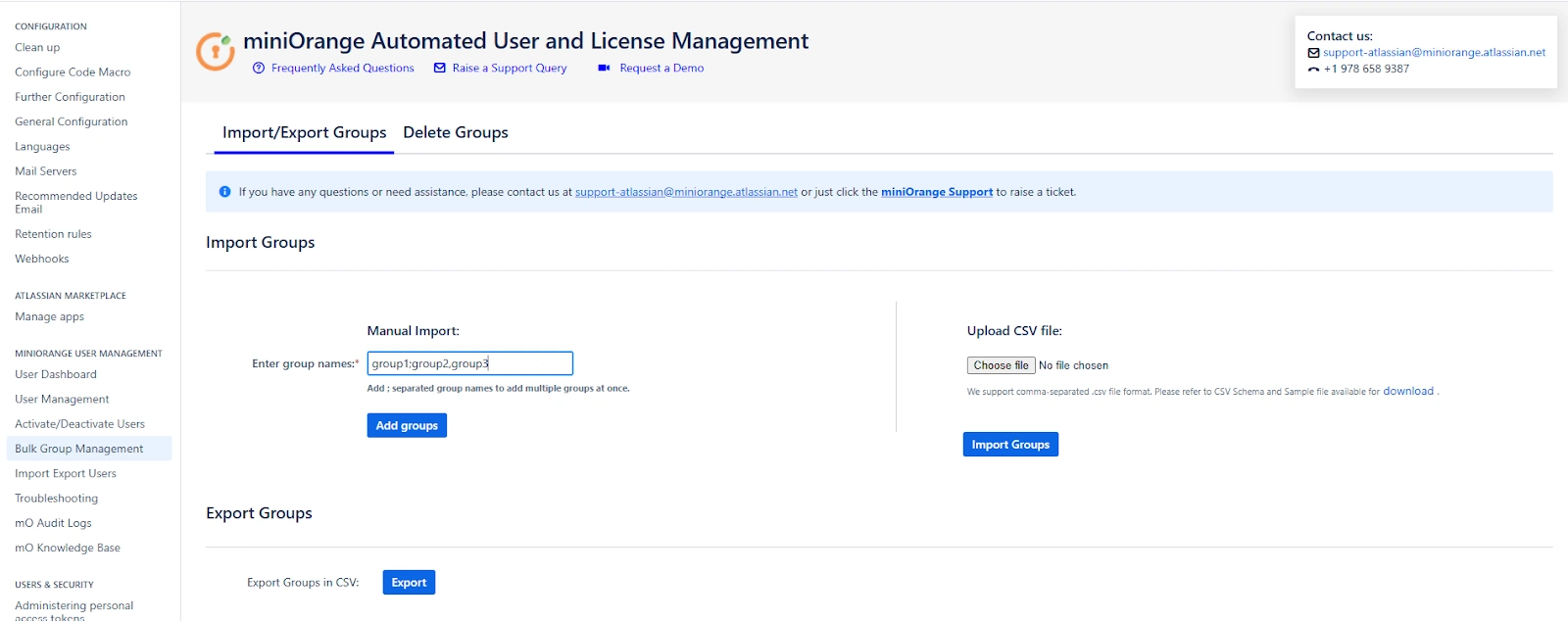Click the Add groups button
Viewport: 1568px width, 621px height.
point(407,425)
